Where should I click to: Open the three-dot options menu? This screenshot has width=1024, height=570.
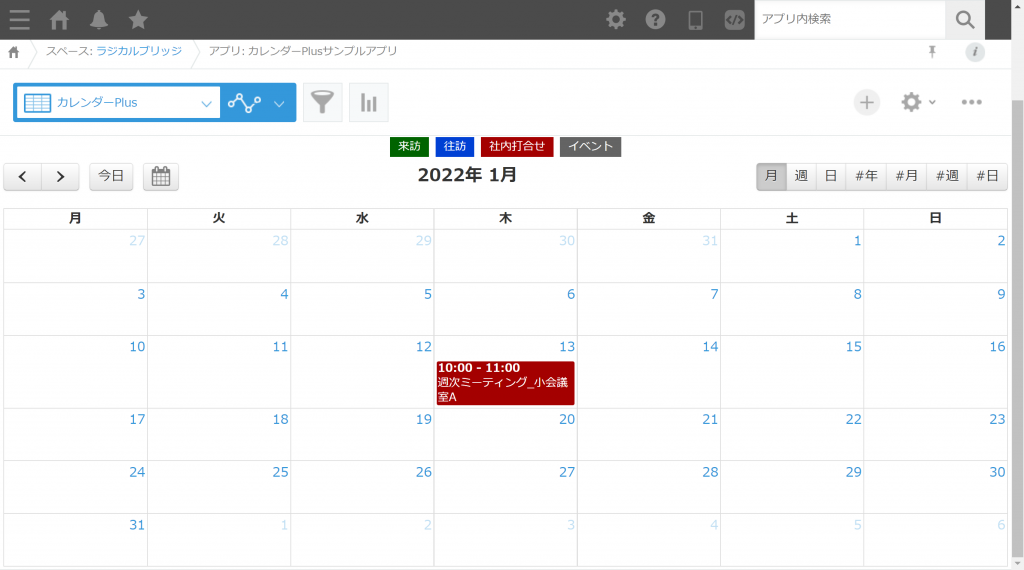[971, 102]
